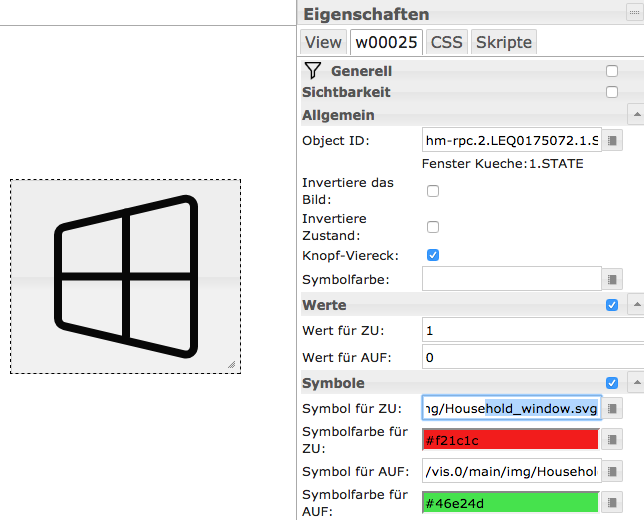Open color picker for Symbolfarbe für AUF
Screen dimensions: 644x520
point(613,502)
